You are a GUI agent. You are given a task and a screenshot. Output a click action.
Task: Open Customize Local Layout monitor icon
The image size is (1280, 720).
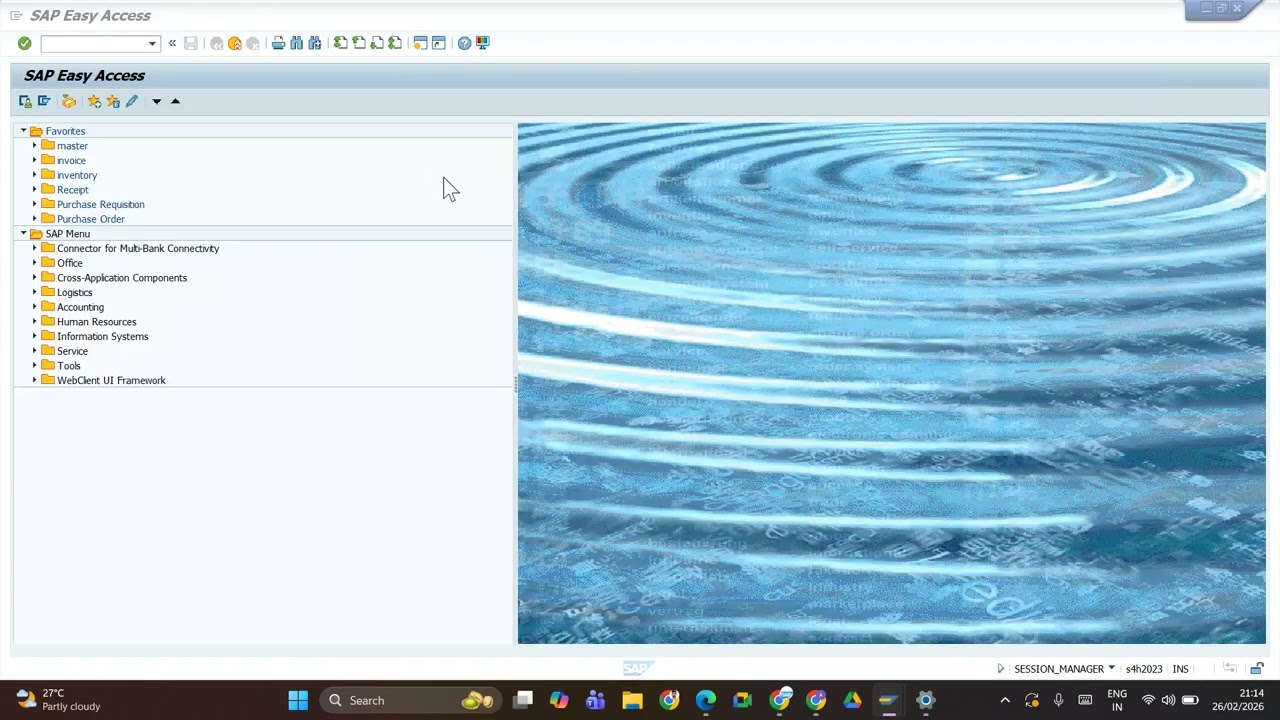coord(483,43)
